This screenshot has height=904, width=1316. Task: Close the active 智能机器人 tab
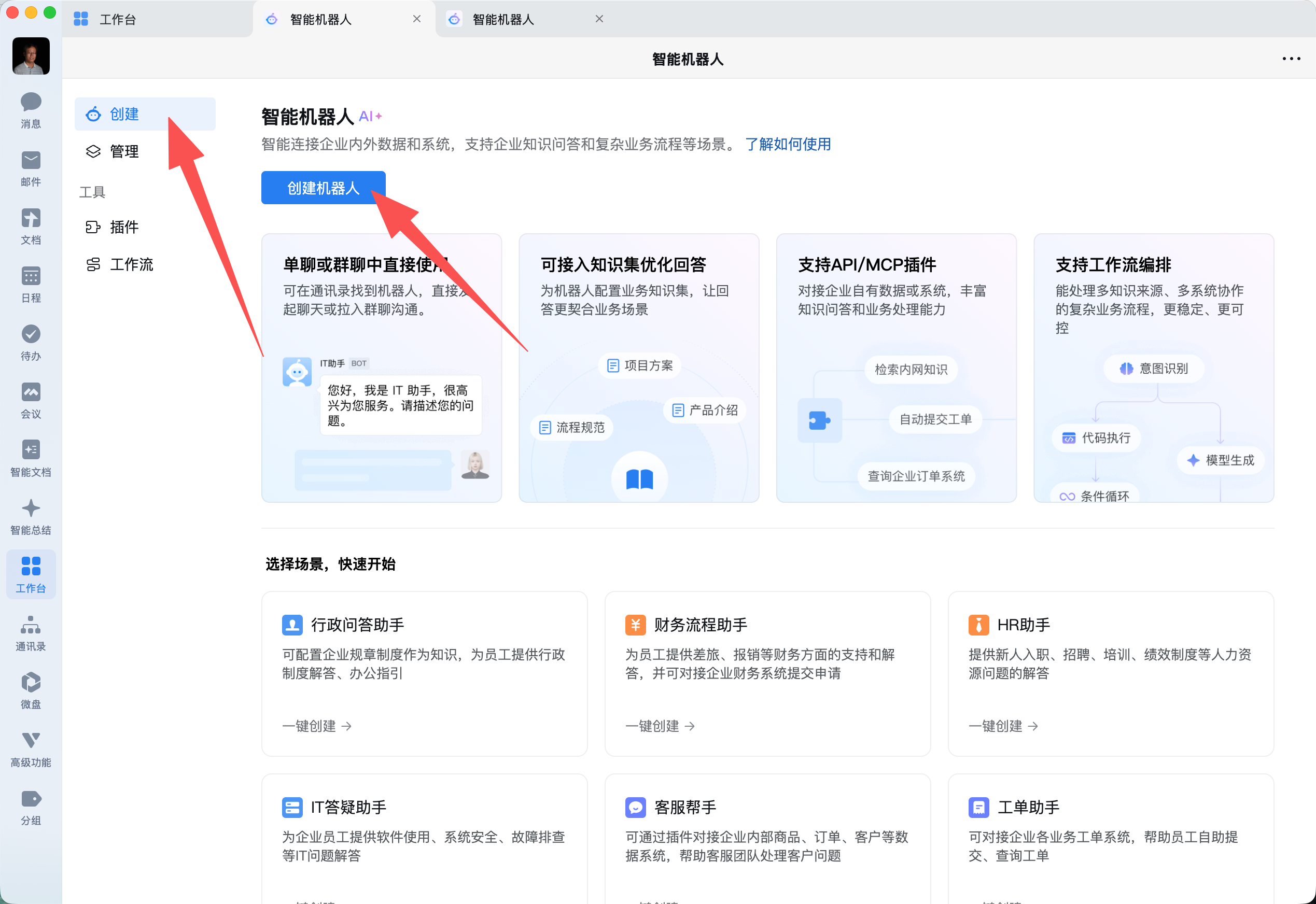coord(416,19)
